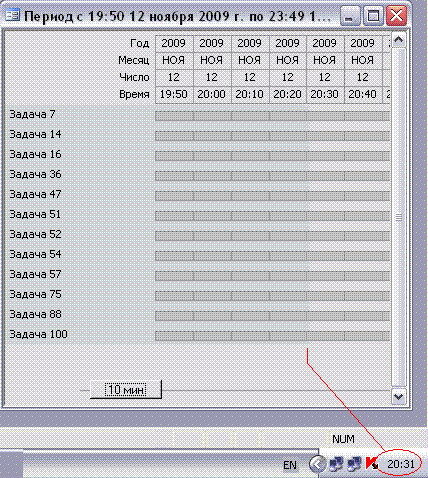Click the EN language indicator
Viewport: 428px width, 478px height.
pyautogui.click(x=290, y=465)
